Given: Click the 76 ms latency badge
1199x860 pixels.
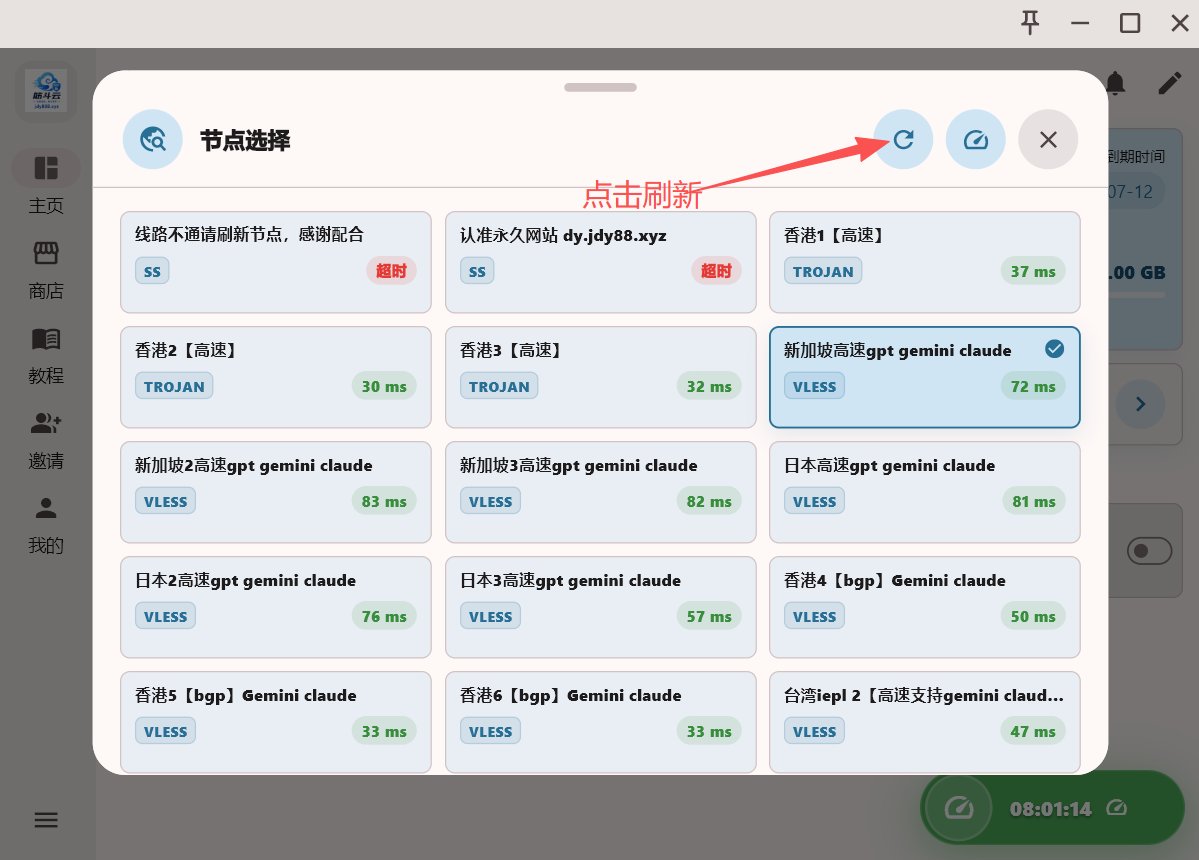Looking at the screenshot, I should tap(384, 616).
